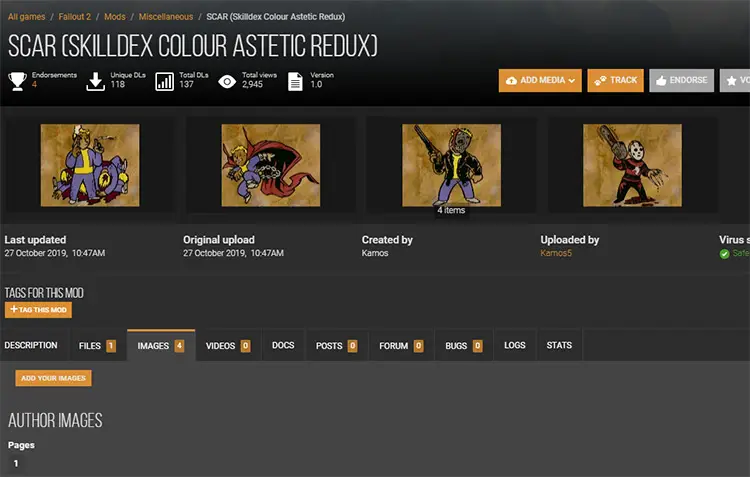Open the Logs tab

[x=515, y=345]
